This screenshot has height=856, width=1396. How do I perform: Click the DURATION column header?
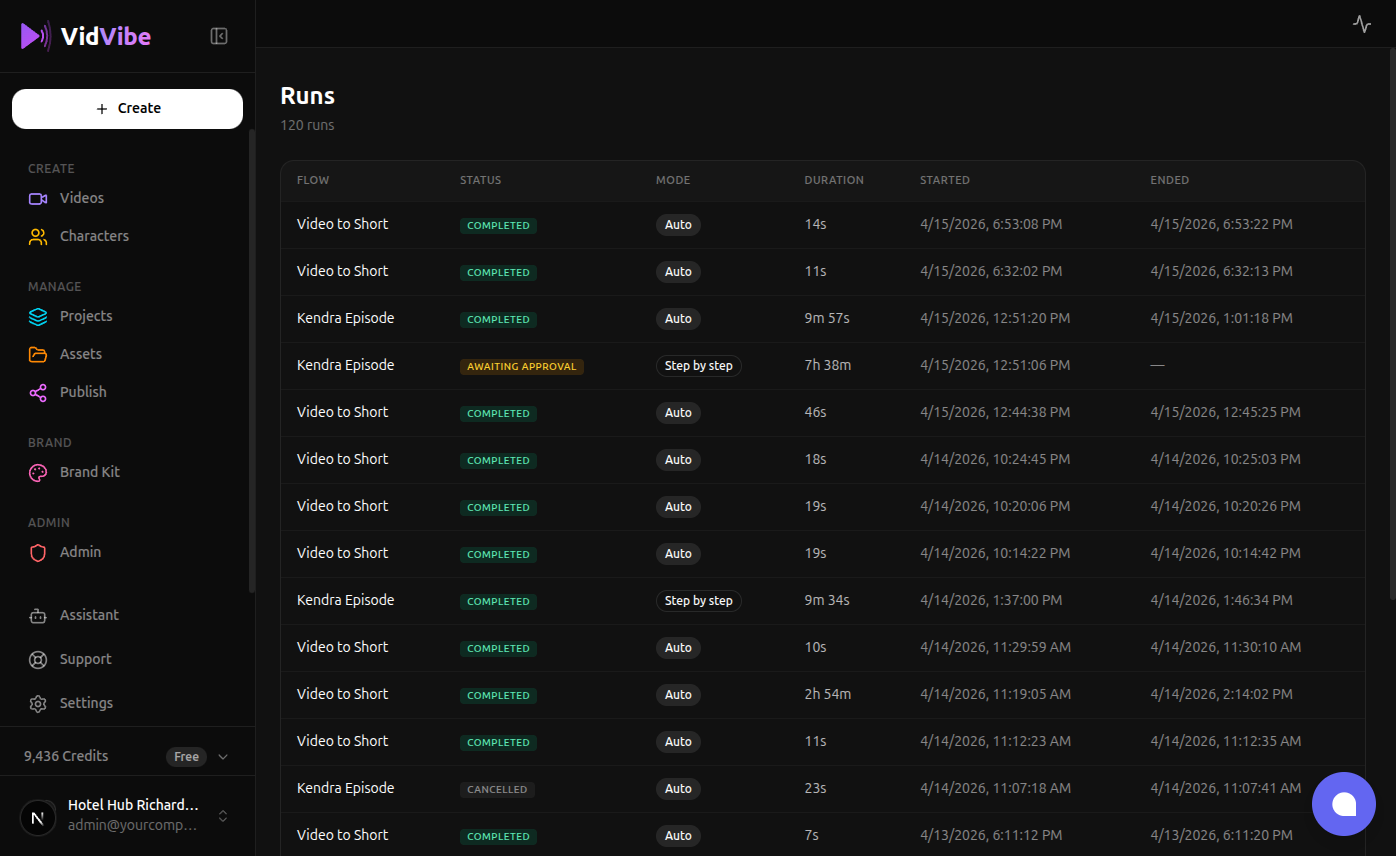tap(834, 180)
